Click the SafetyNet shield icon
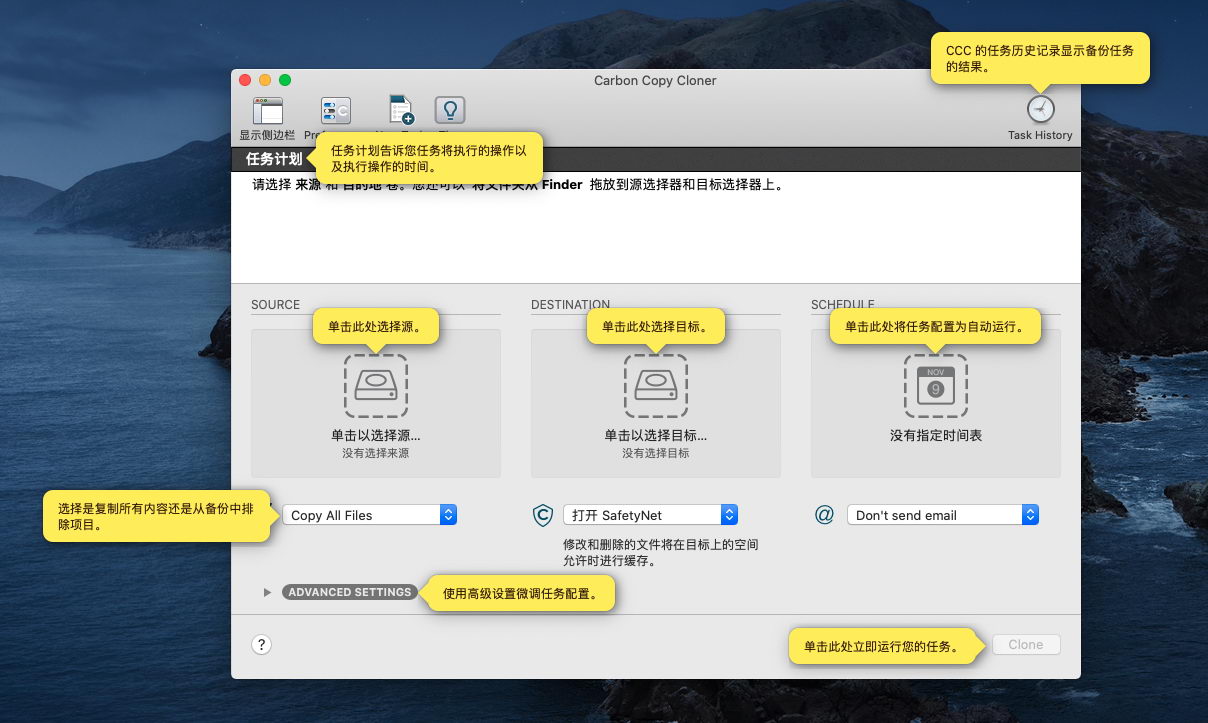 542,515
